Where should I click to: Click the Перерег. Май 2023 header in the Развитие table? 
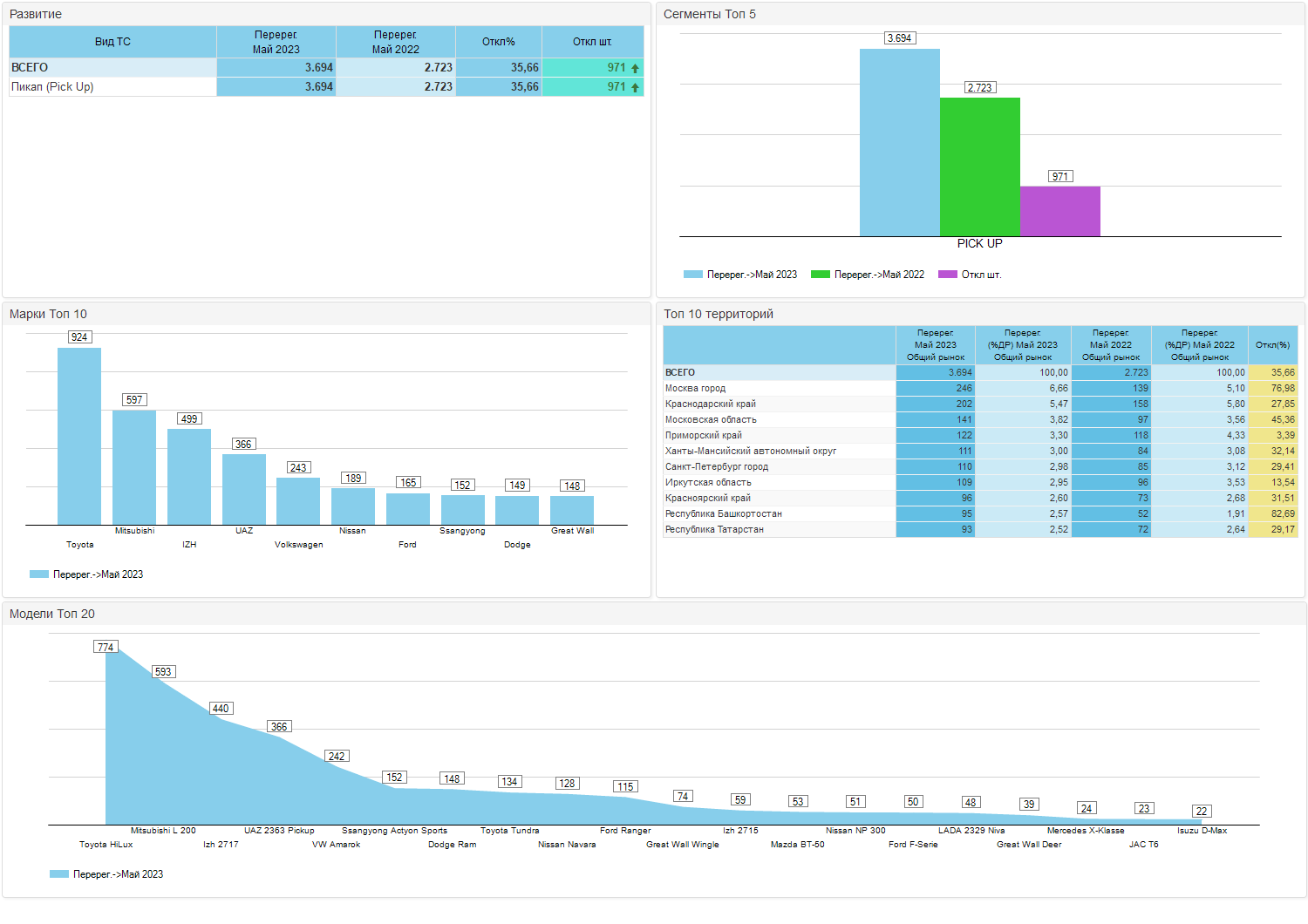276,42
